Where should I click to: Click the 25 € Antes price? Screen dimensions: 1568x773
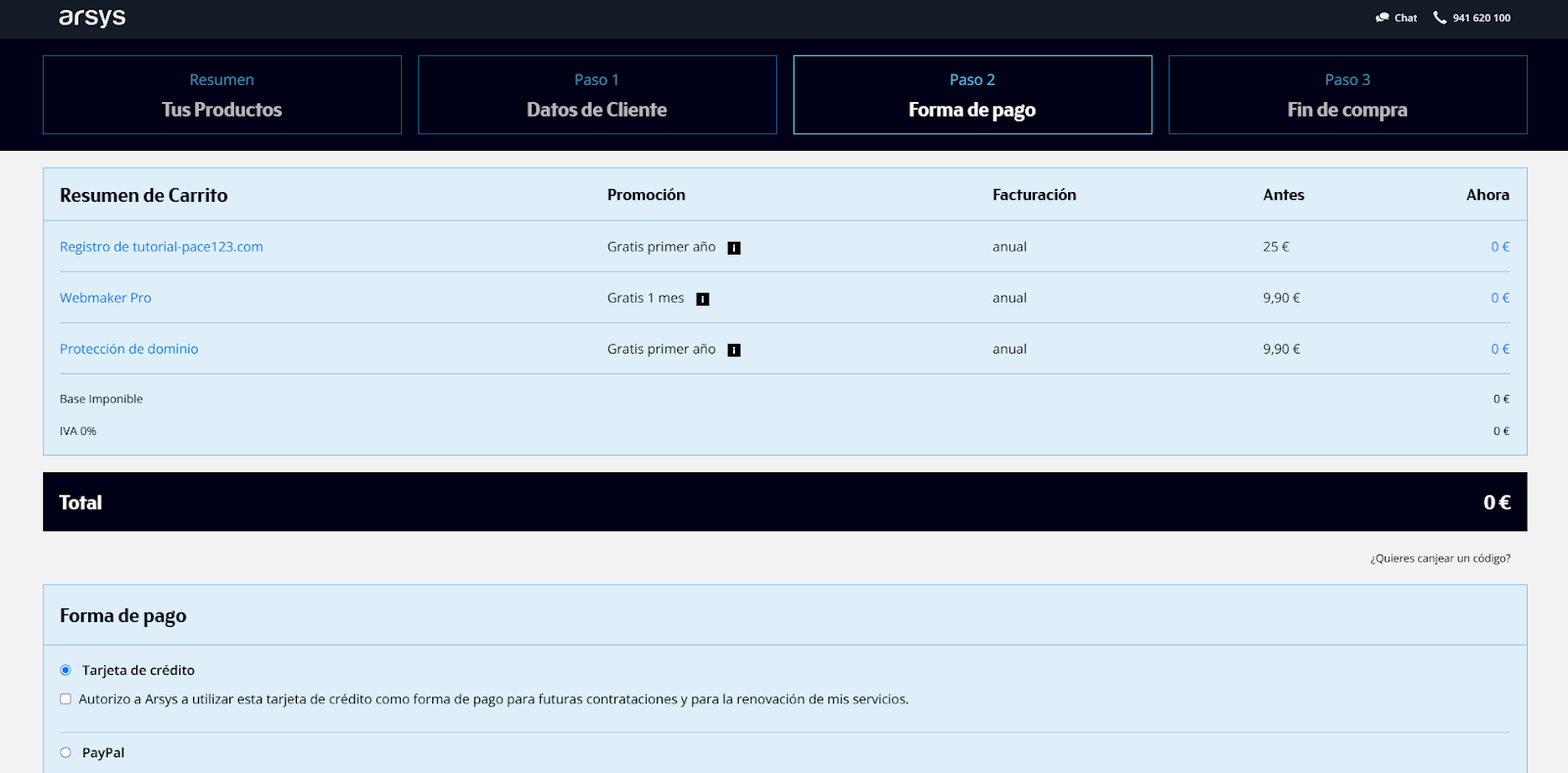1276,247
